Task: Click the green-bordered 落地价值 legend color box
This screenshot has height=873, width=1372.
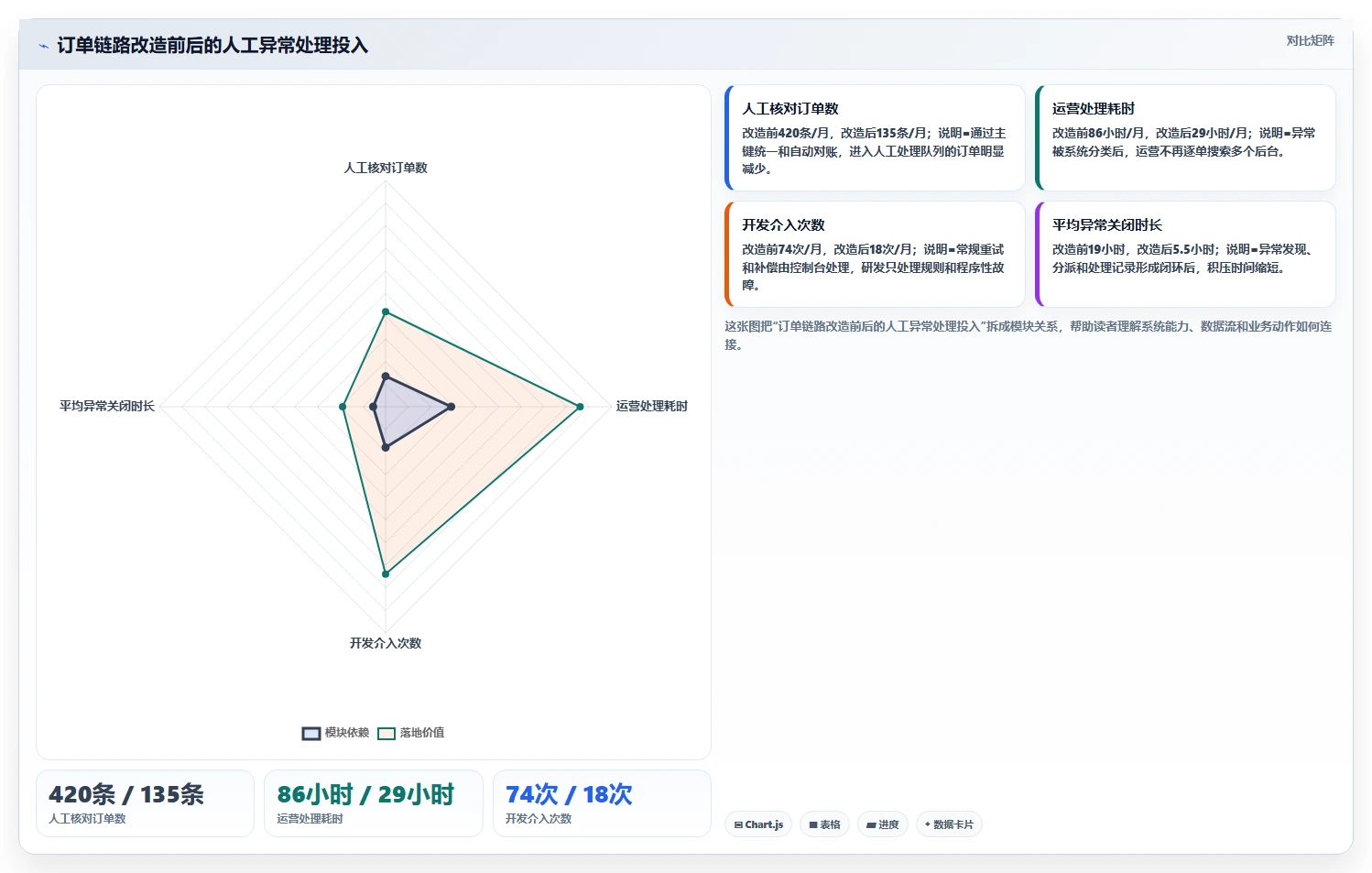Action: pos(387,733)
